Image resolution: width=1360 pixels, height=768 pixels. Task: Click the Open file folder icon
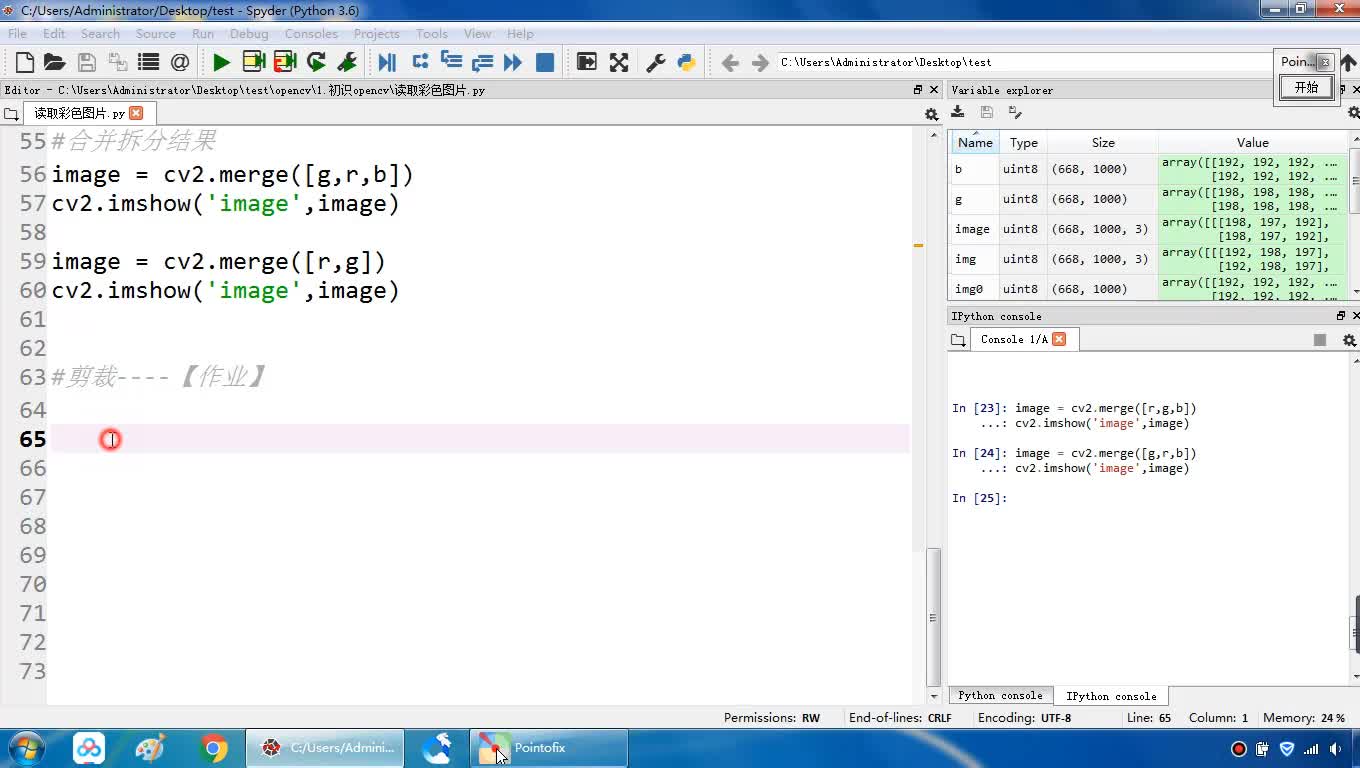[54, 62]
